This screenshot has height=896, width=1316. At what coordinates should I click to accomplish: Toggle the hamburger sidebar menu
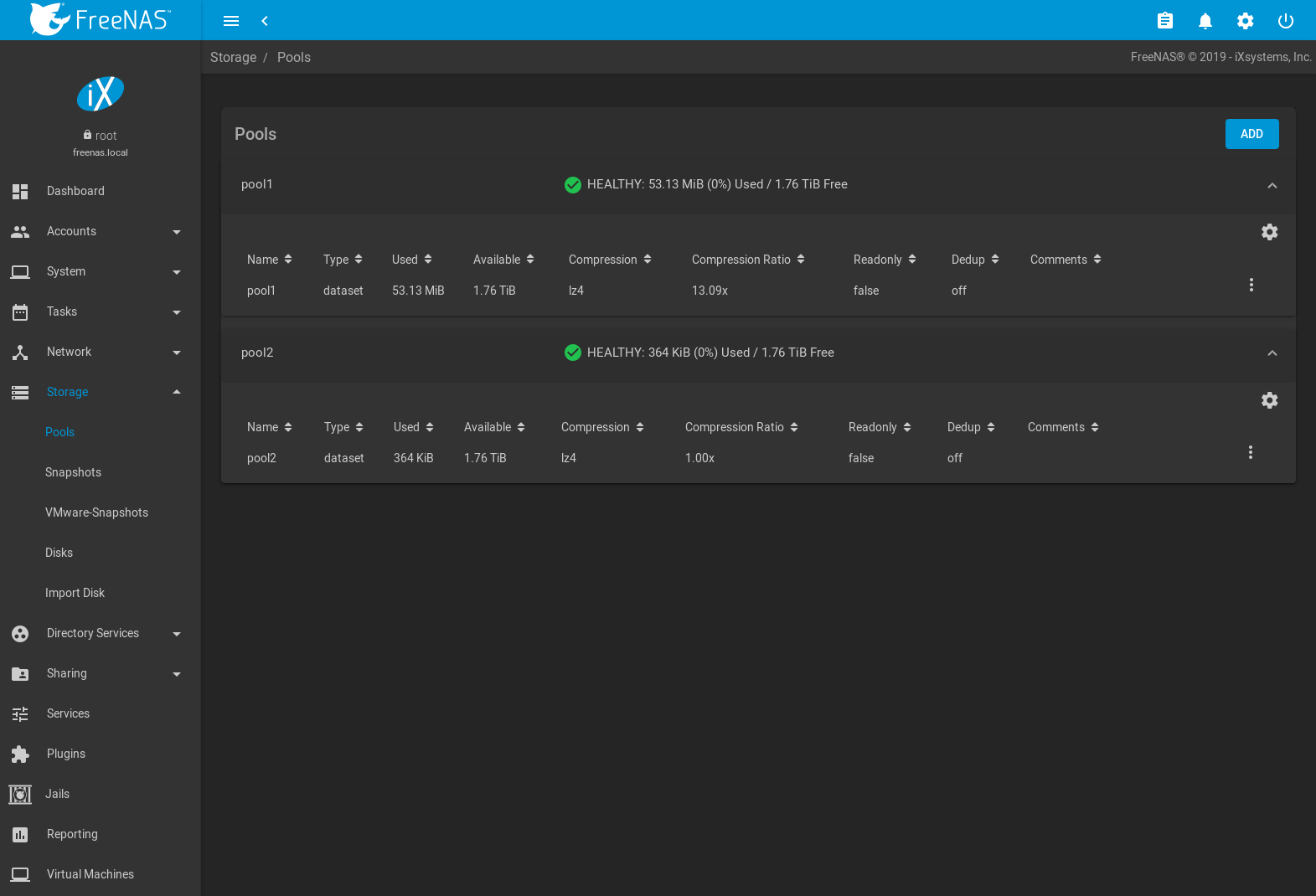click(x=231, y=21)
